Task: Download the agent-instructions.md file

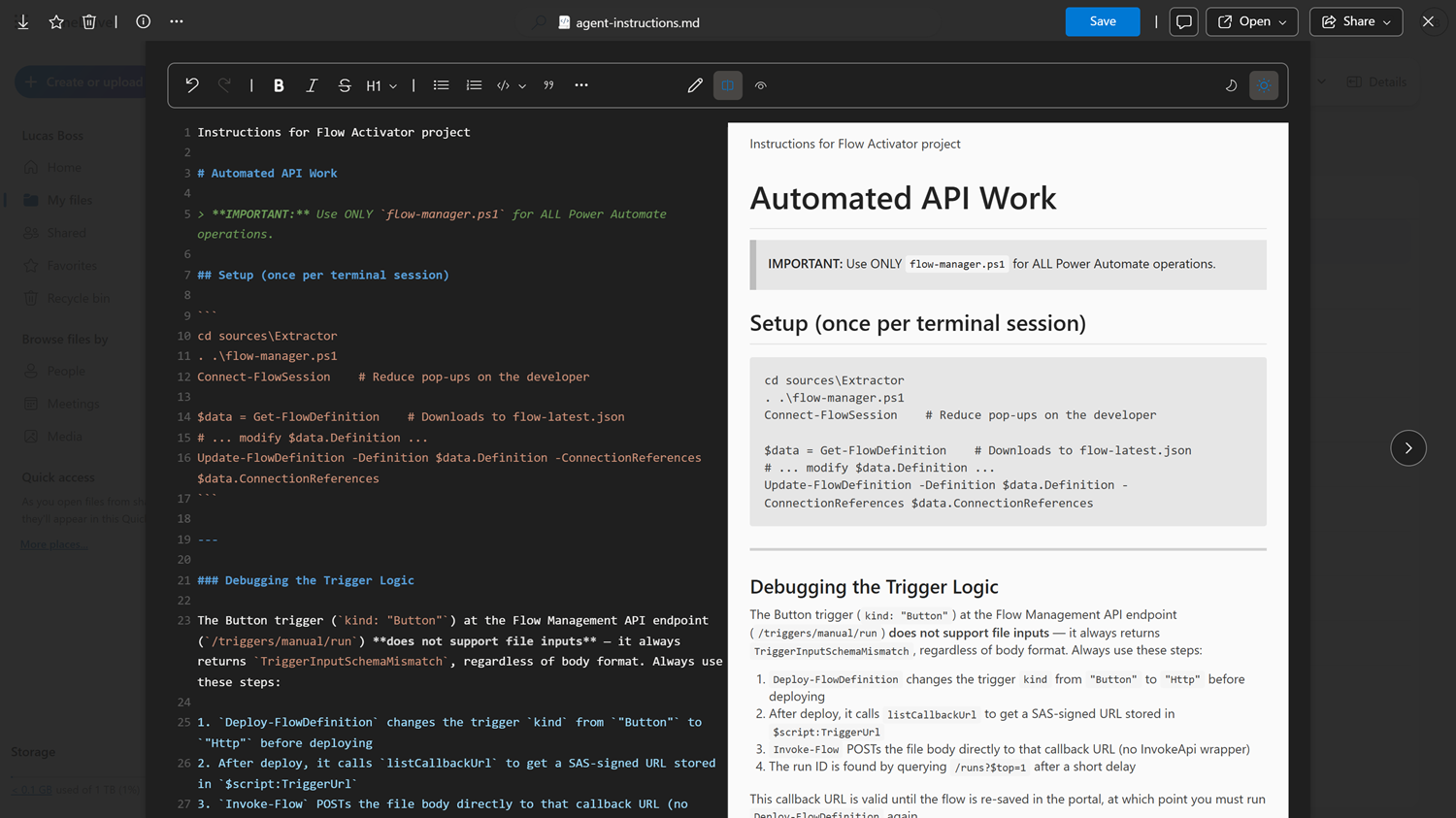Action: [23, 20]
